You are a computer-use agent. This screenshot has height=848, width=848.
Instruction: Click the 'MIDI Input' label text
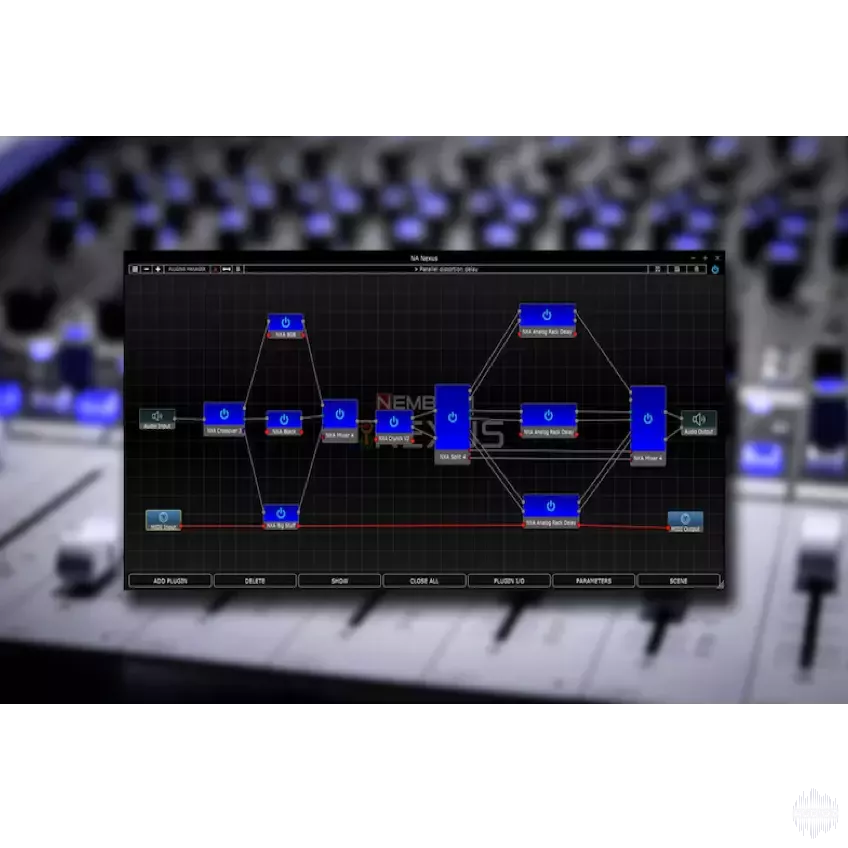163,527
